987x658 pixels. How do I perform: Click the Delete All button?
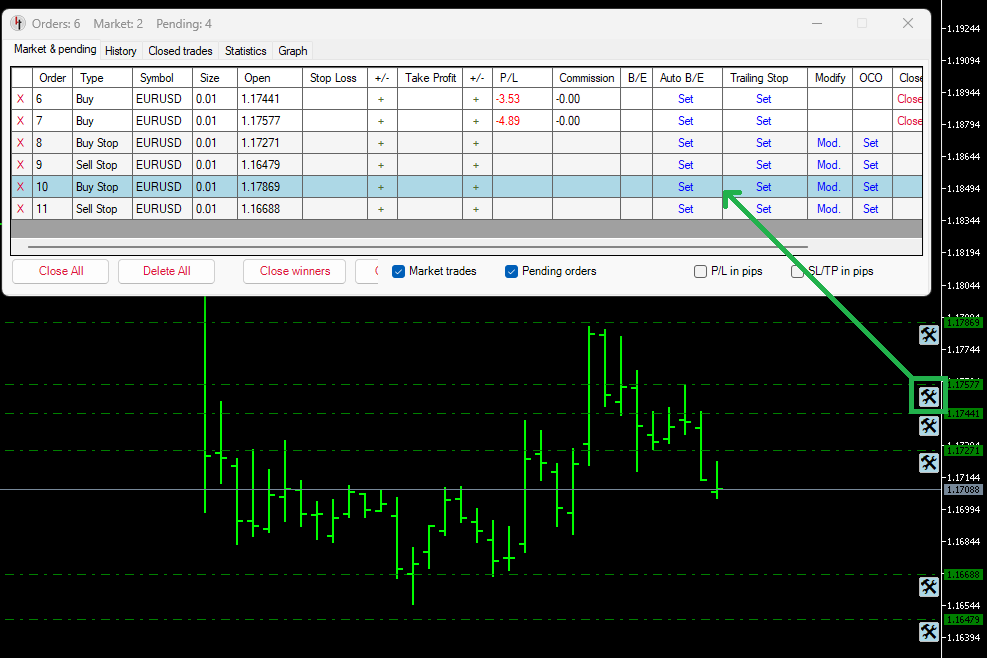click(166, 271)
